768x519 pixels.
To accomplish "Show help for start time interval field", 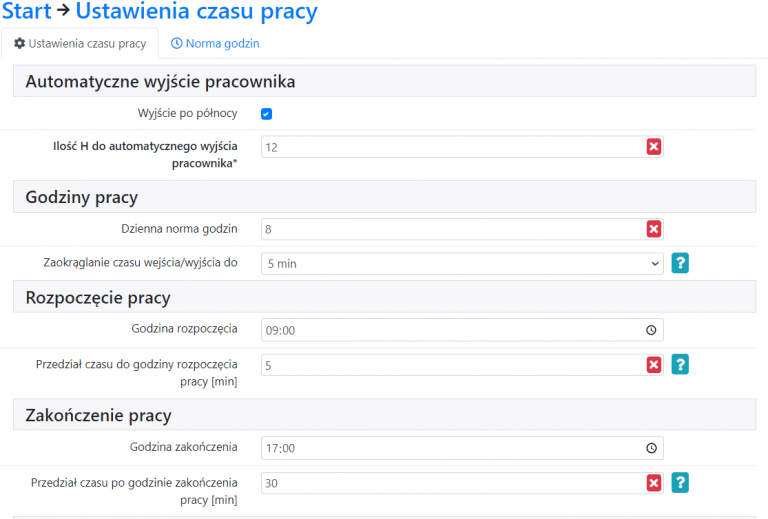I will 680,365.
